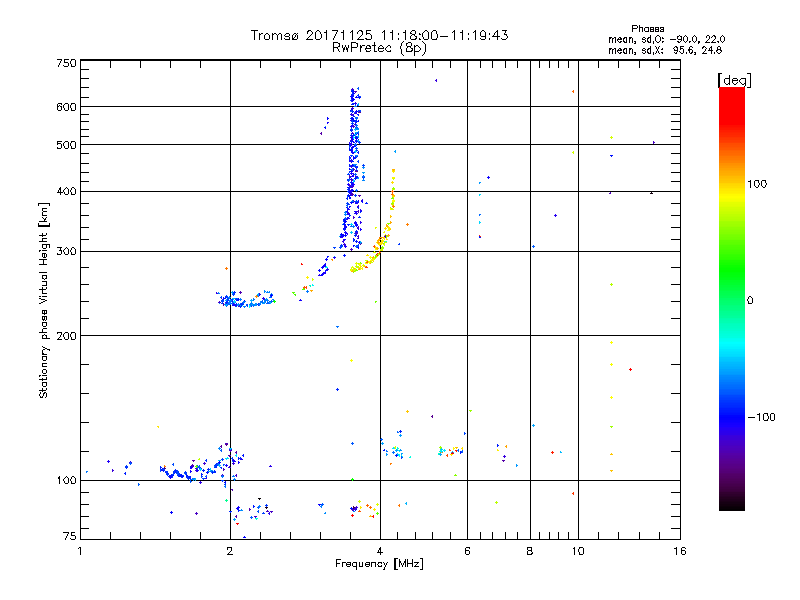Click the y-axis tick label 75
Screen dimensions: 800x600
(x=70, y=536)
